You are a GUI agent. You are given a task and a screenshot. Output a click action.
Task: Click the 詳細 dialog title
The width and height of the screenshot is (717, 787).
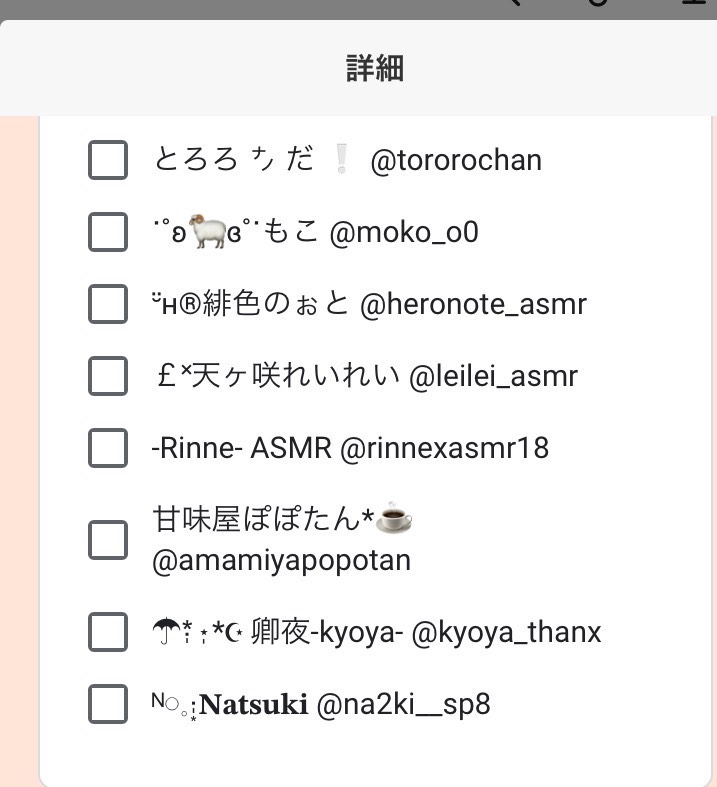click(x=374, y=68)
